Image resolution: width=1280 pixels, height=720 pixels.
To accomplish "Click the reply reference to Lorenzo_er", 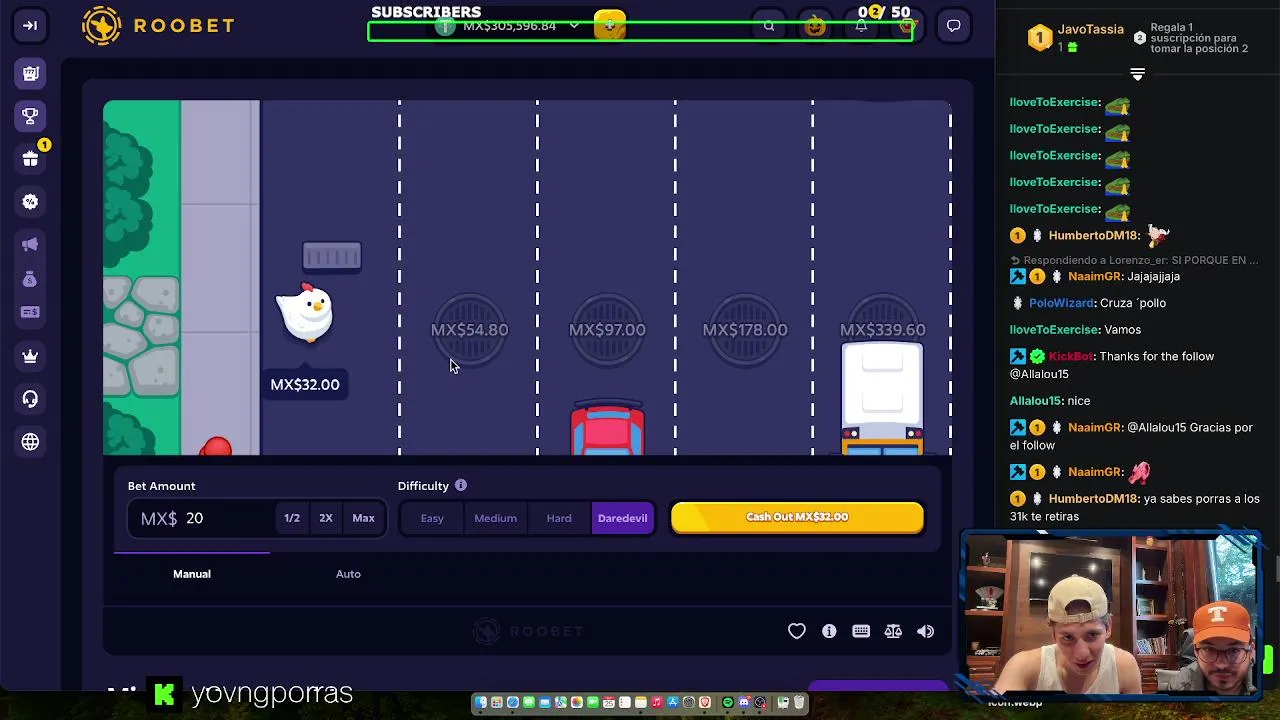I will 1135,260.
